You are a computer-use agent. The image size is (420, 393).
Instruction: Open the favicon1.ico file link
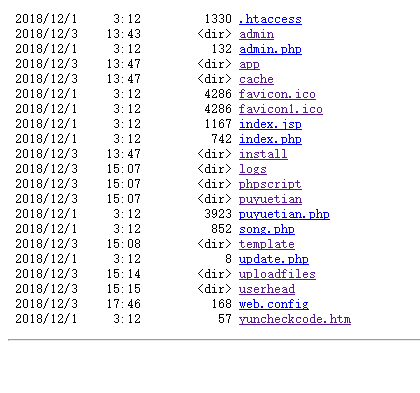click(281, 109)
